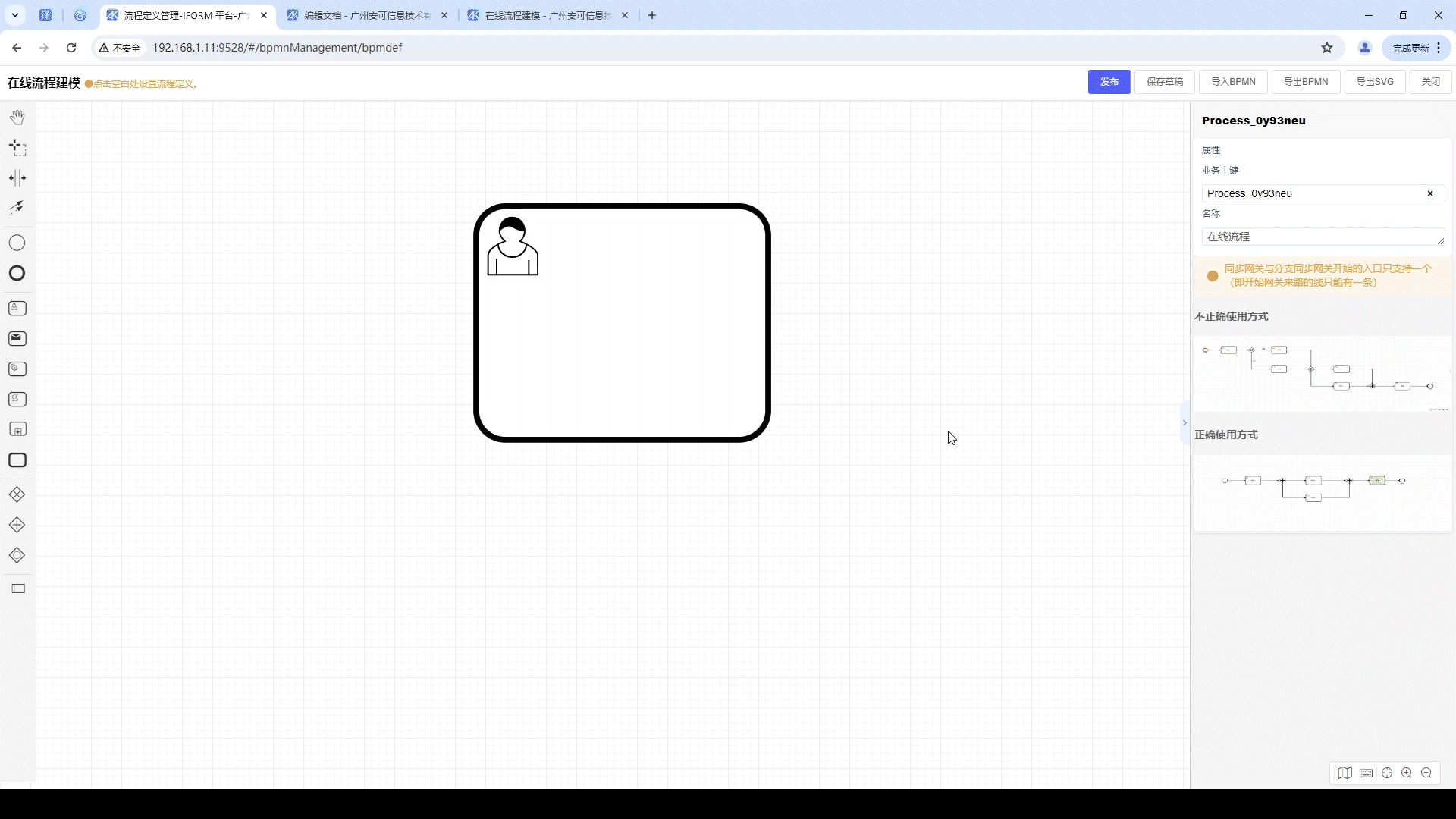Click the 导出BPMN button
This screenshot has width=1456, height=819.
tap(1305, 82)
